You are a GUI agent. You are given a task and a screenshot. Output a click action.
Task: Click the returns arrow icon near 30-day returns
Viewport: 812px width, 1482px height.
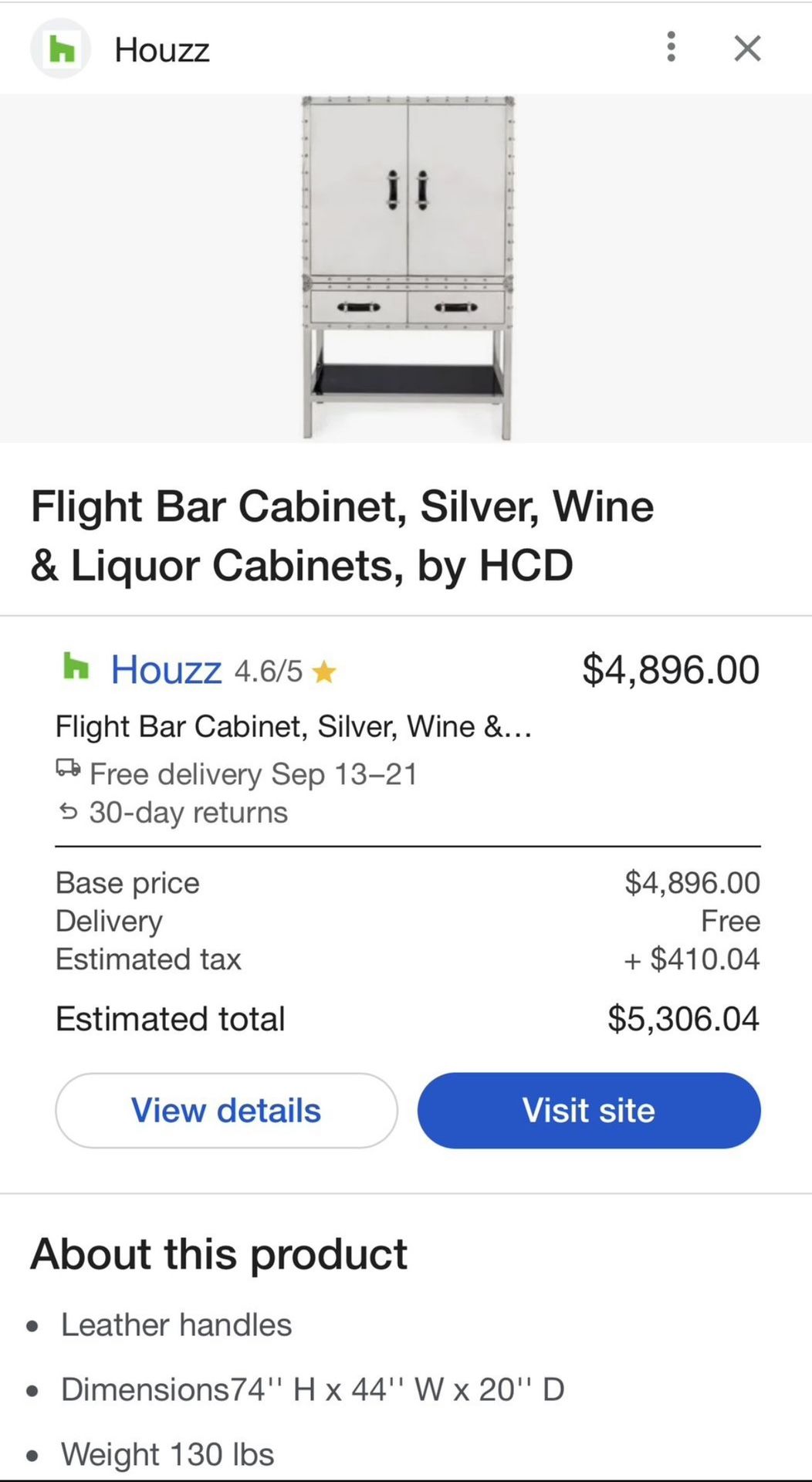pyautogui.click(x=69, y=811)
